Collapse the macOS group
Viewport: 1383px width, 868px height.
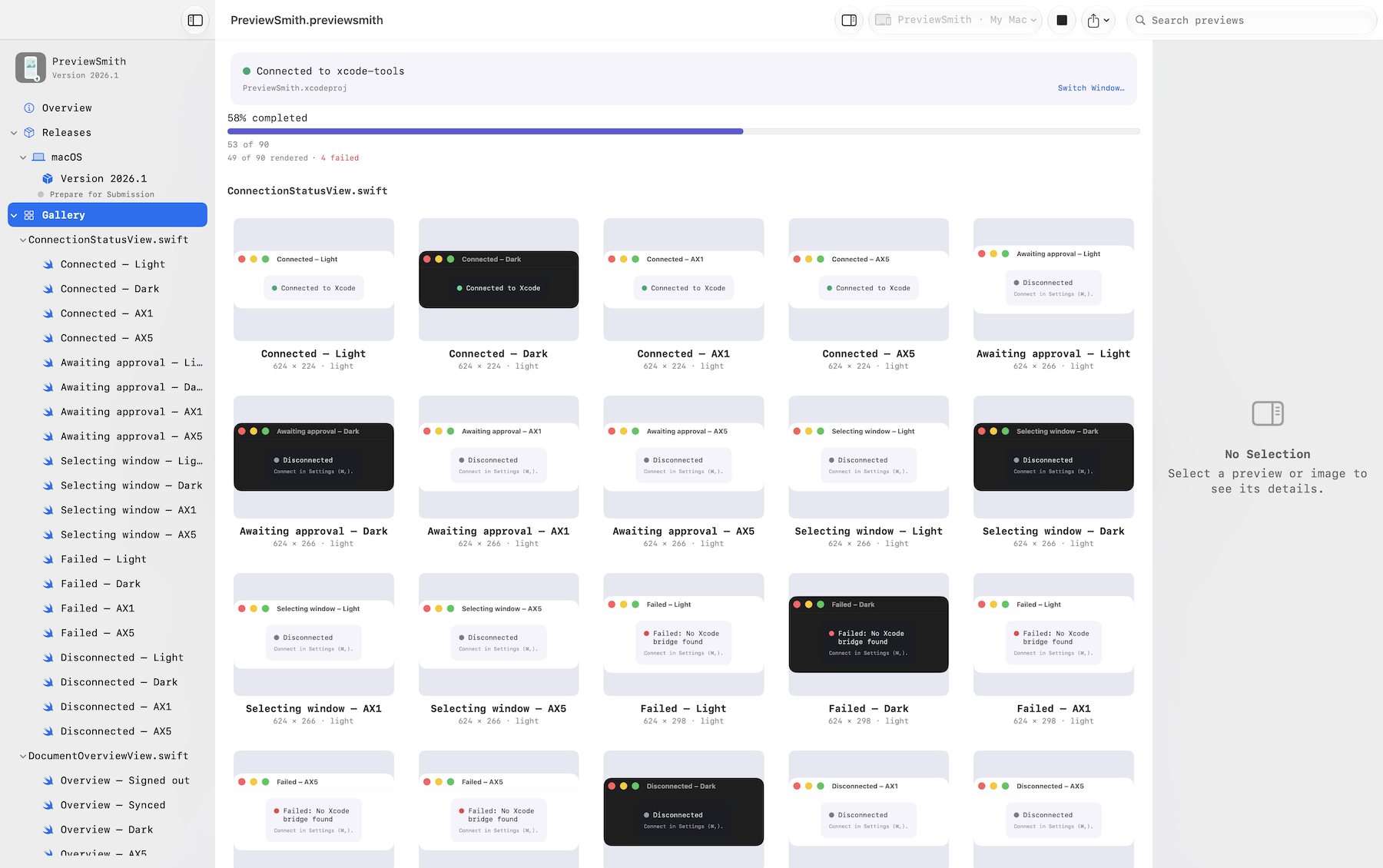(x=23, y=157)
